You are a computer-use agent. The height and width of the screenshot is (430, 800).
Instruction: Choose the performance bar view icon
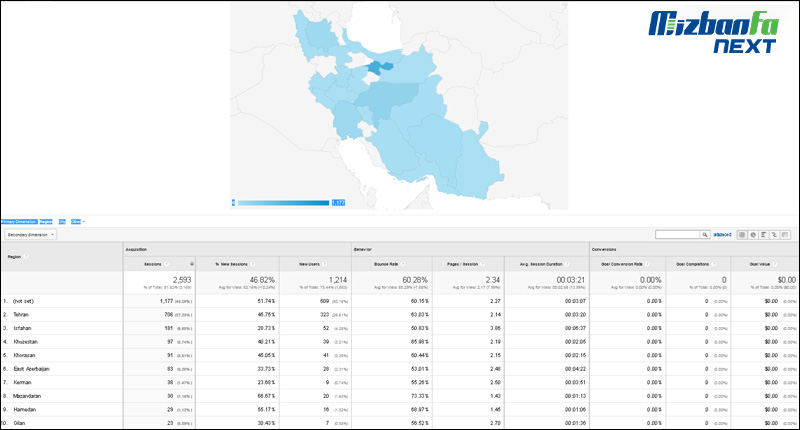[x=764, y=234]
